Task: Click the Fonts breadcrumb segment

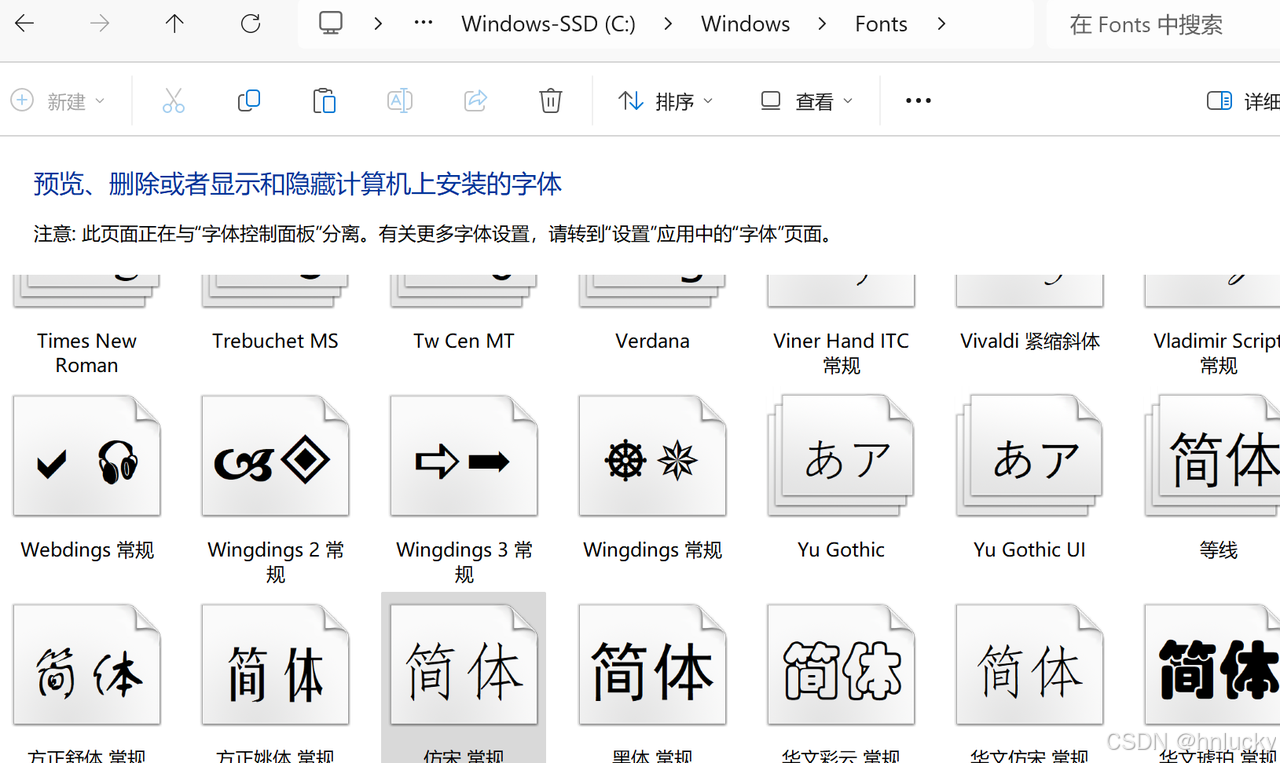Action: [881, 23]
